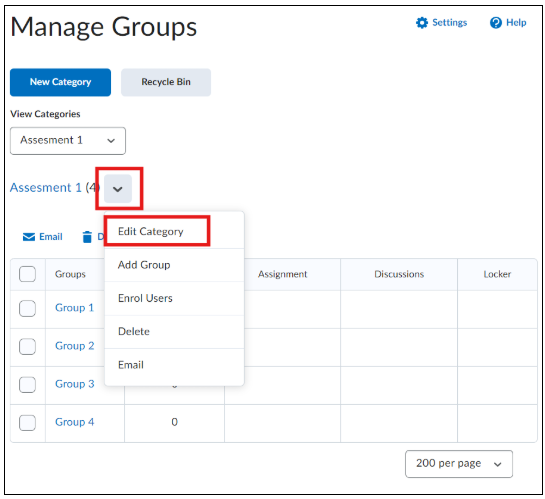
Task: Open the Assesment 1 category link
Action: (46, 188)
